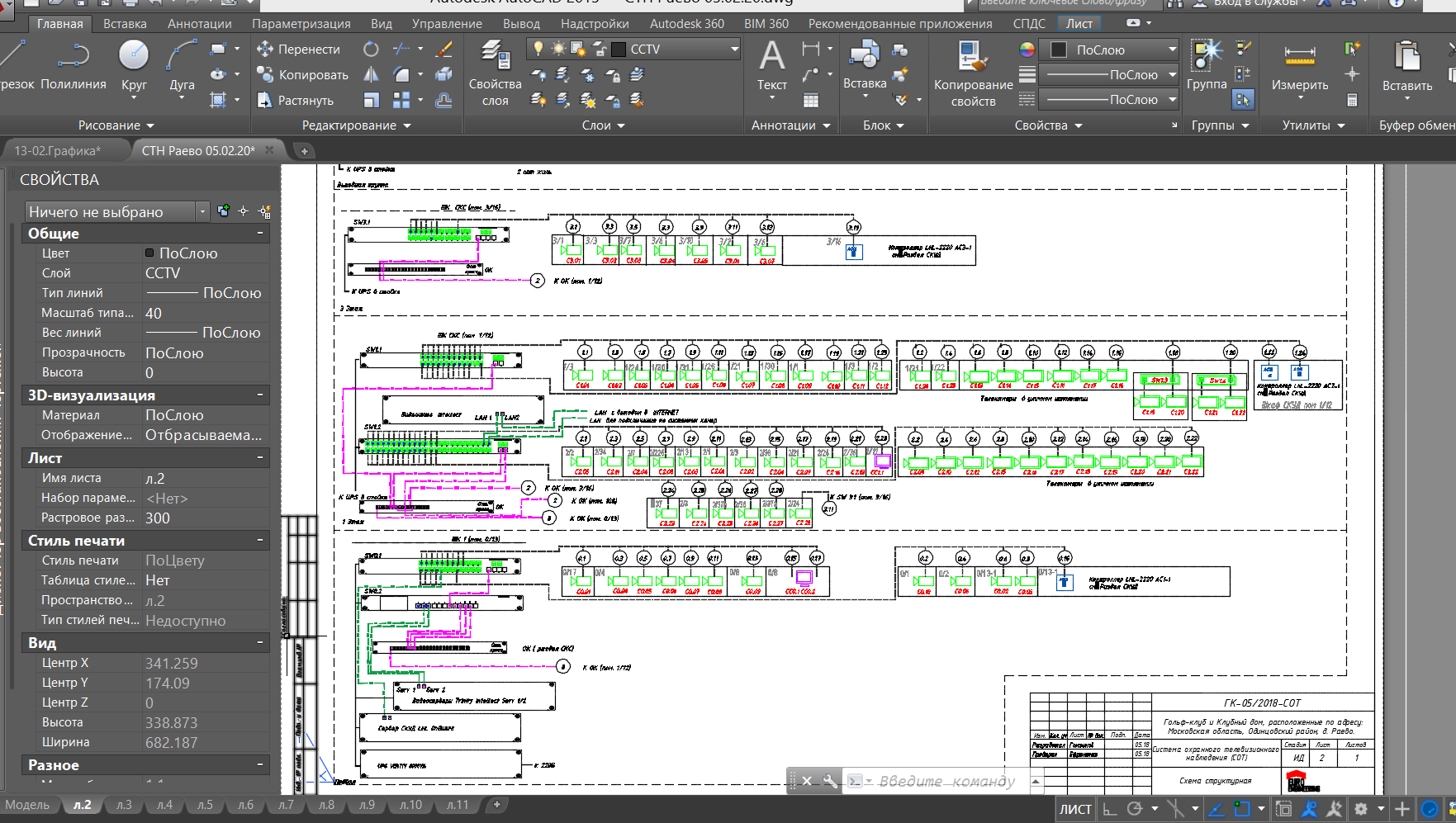The width and height of the screenshot is (1456, 823).
Task: Open Свойства слоя layer properties
Action: [x=495, y=73]
